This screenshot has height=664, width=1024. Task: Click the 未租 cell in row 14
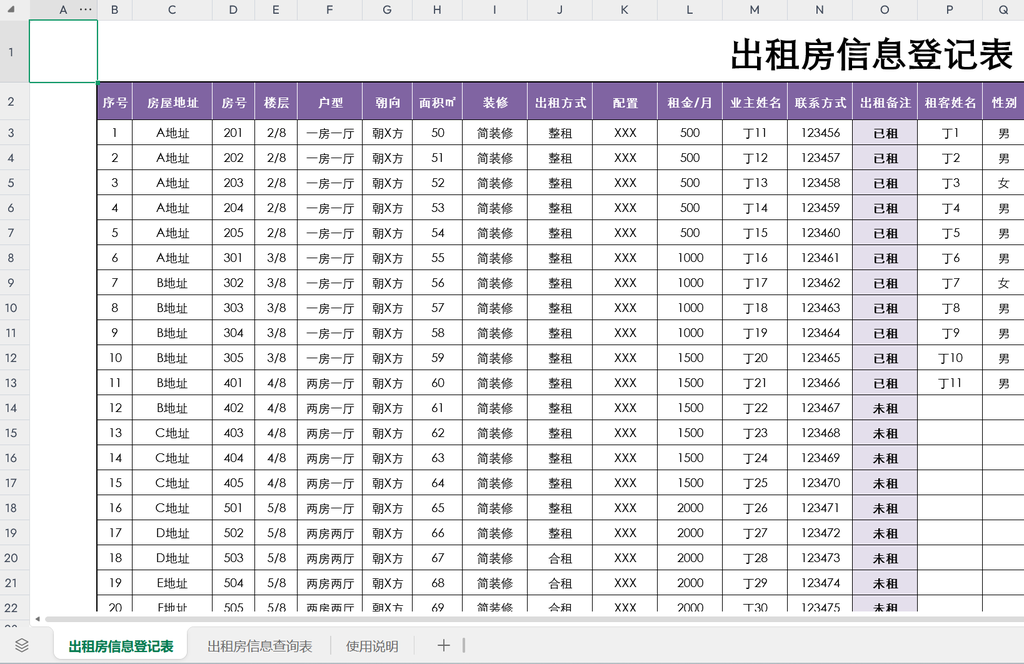click(x=885, y=408)
